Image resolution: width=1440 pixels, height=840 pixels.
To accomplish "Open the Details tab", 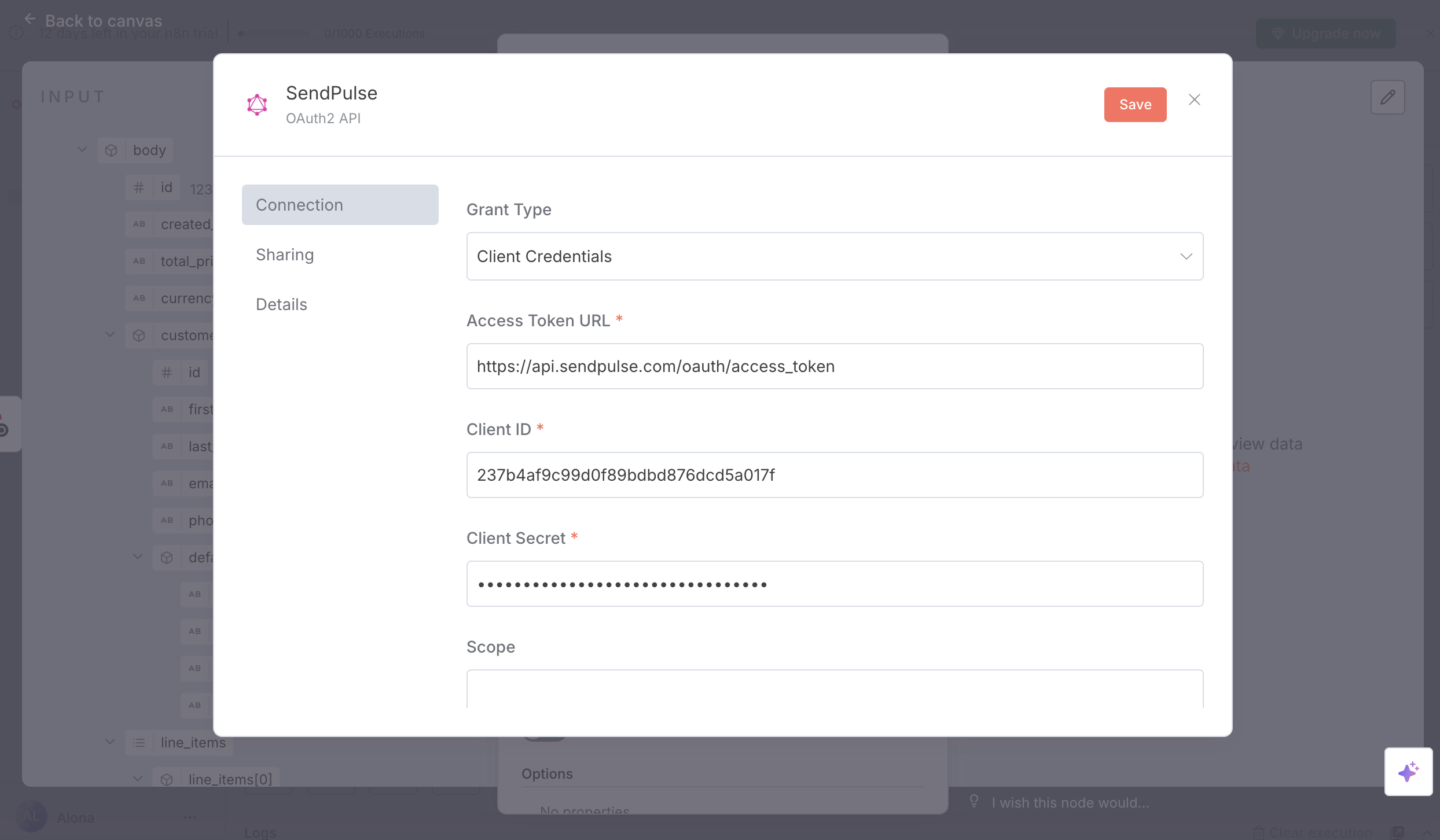I will tap(281, 304).
